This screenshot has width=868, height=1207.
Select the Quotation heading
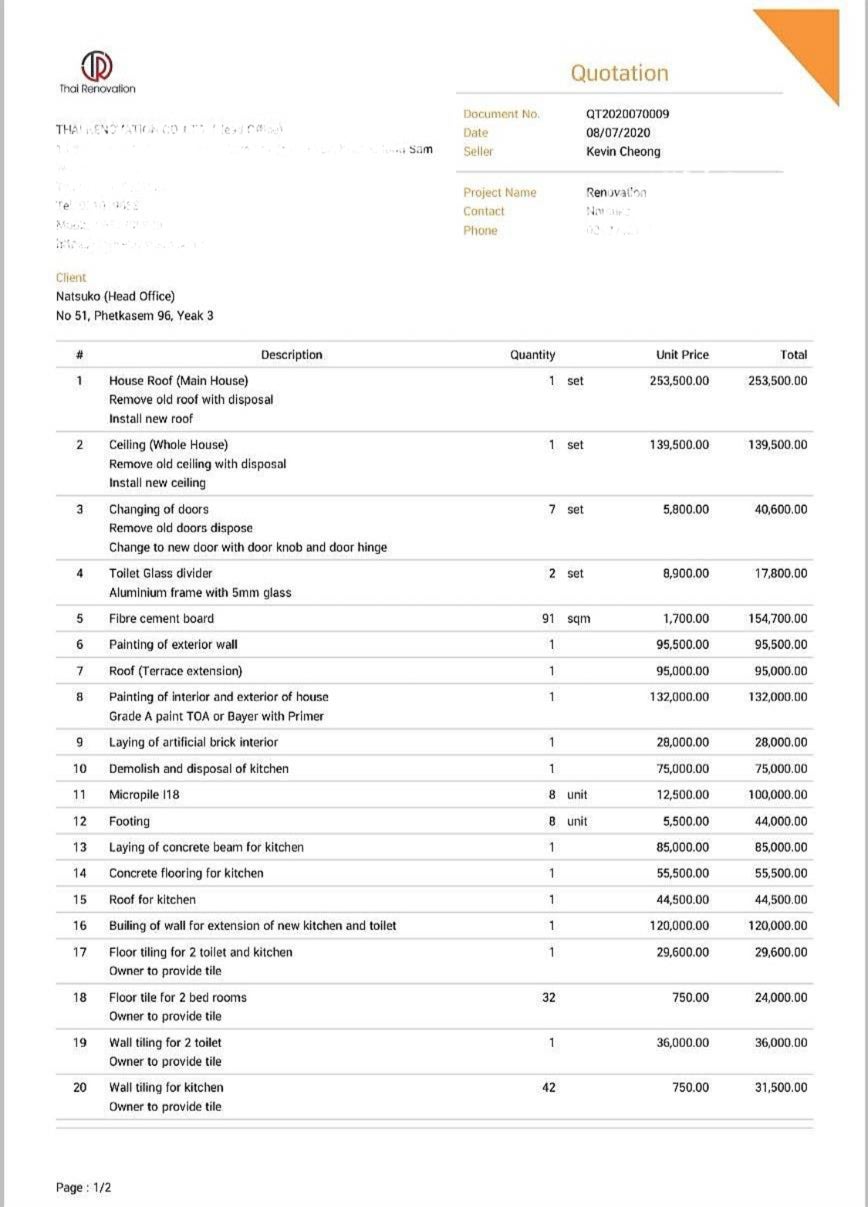click(619, 73)
